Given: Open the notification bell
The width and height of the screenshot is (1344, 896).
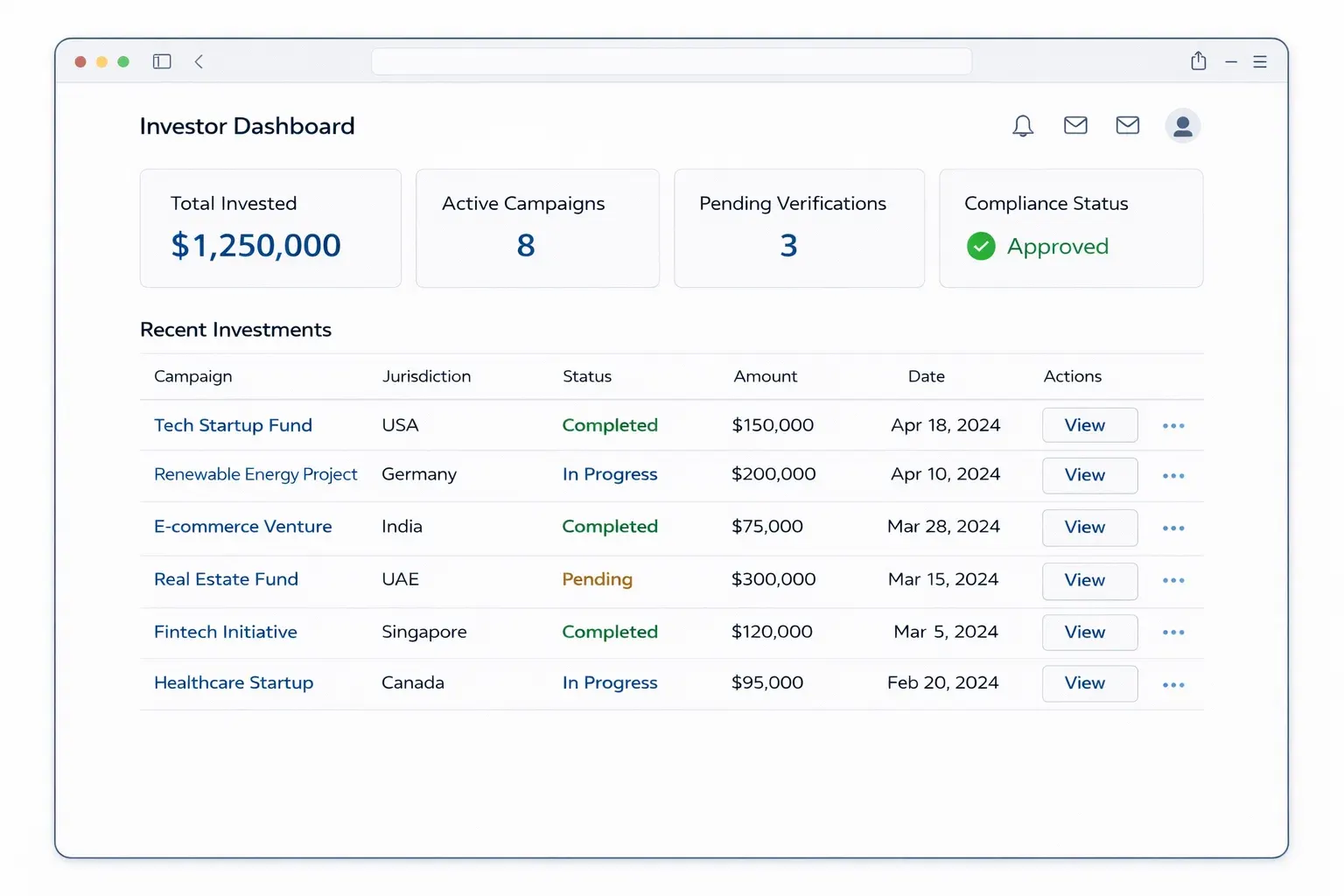Looking at the screenshot, I should pos(1022,125).
